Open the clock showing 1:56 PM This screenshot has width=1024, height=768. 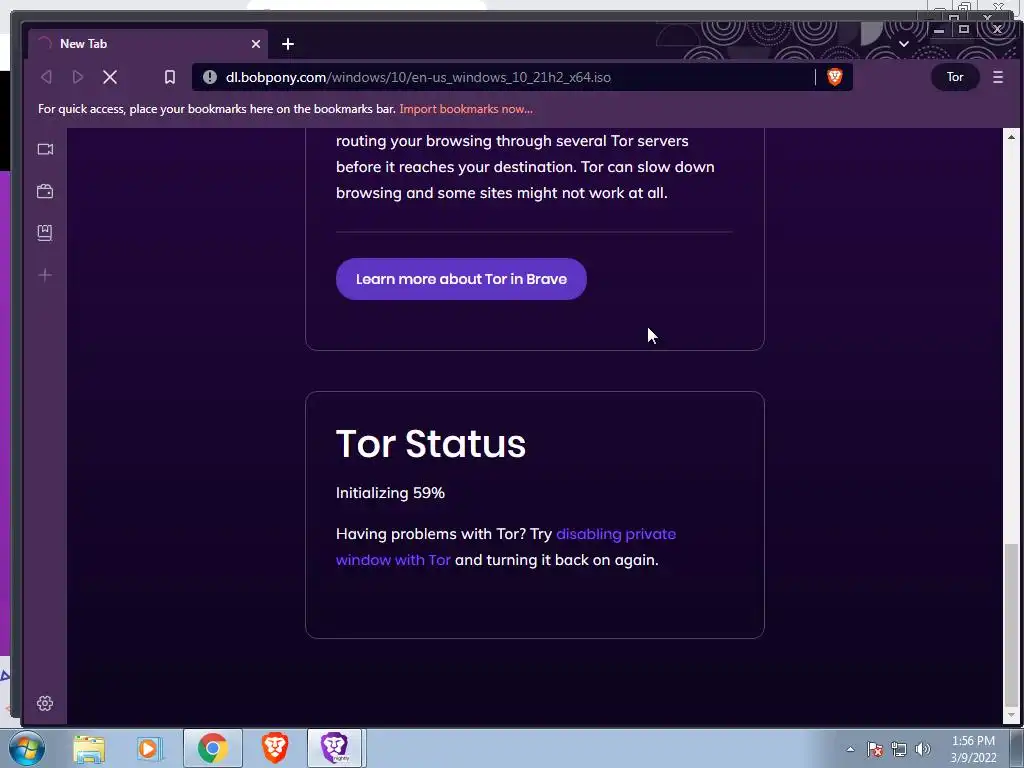click(x=973, y=749)
